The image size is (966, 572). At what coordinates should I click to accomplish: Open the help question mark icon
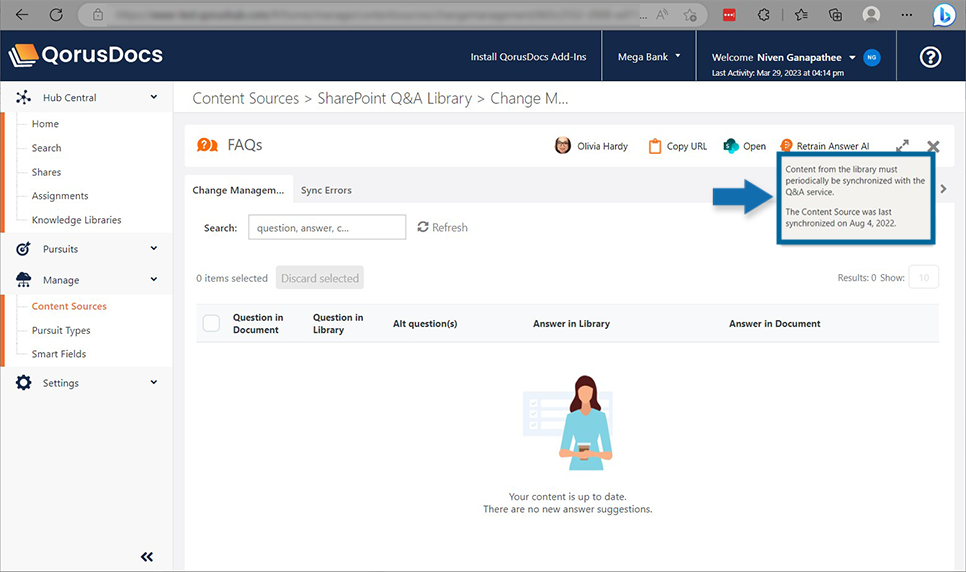tap(930, 57)
